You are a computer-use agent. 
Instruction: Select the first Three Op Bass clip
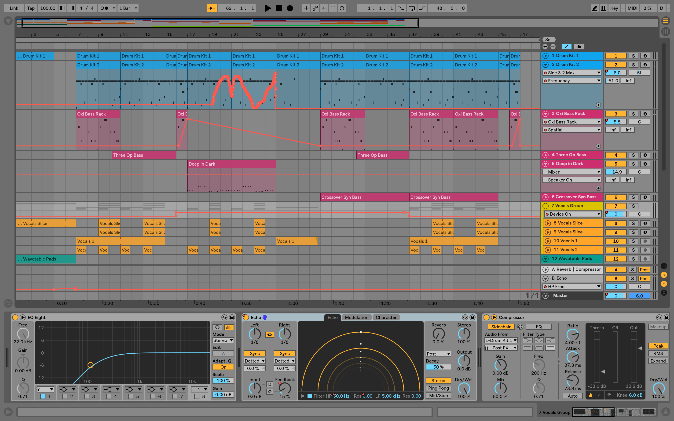pos(144,155)
